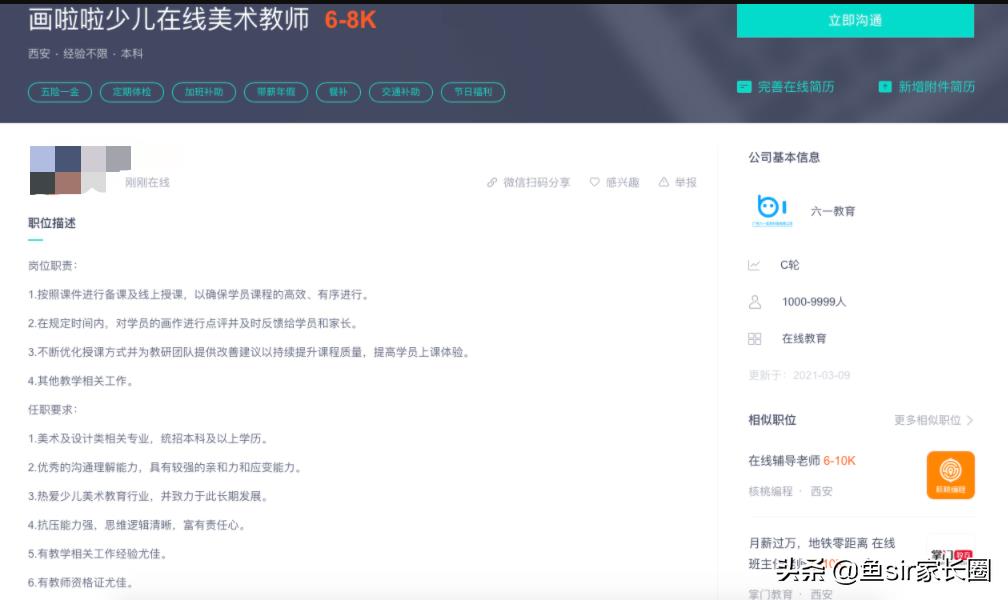Click the 核桃编程 orange logo thumbnail
Screen dimensions: 1008x600
click(x=950, y=475)
